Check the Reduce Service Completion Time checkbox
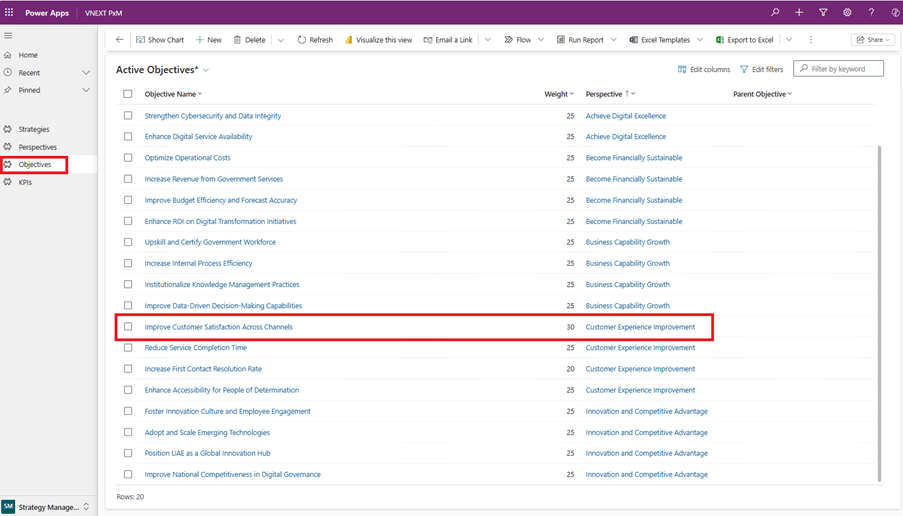The width and height of the screenshot is (903, 516). pos(128,347)
